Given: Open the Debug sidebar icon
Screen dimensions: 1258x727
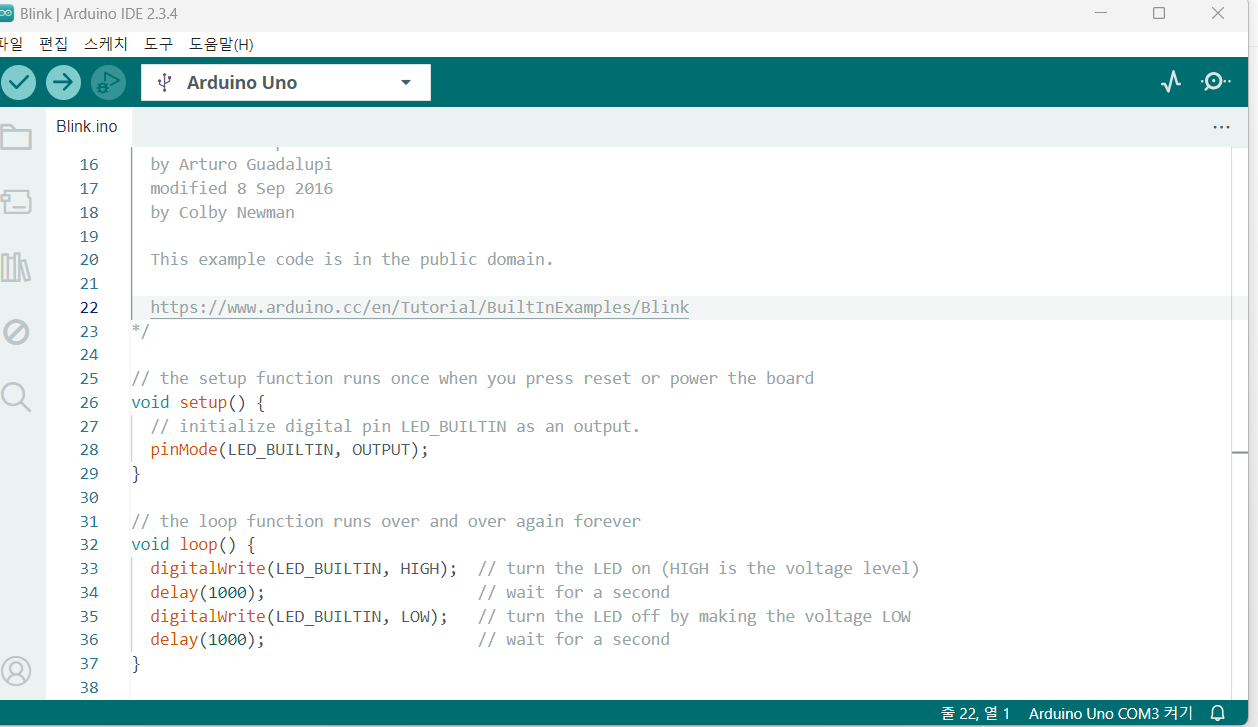Looking at the screenshot, I should 15,332.
